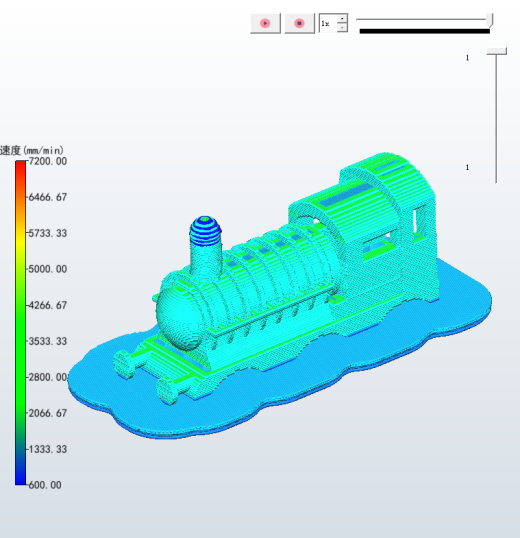
Task: Click the blue bottom of the speed color bar
Action: point(21,479)
